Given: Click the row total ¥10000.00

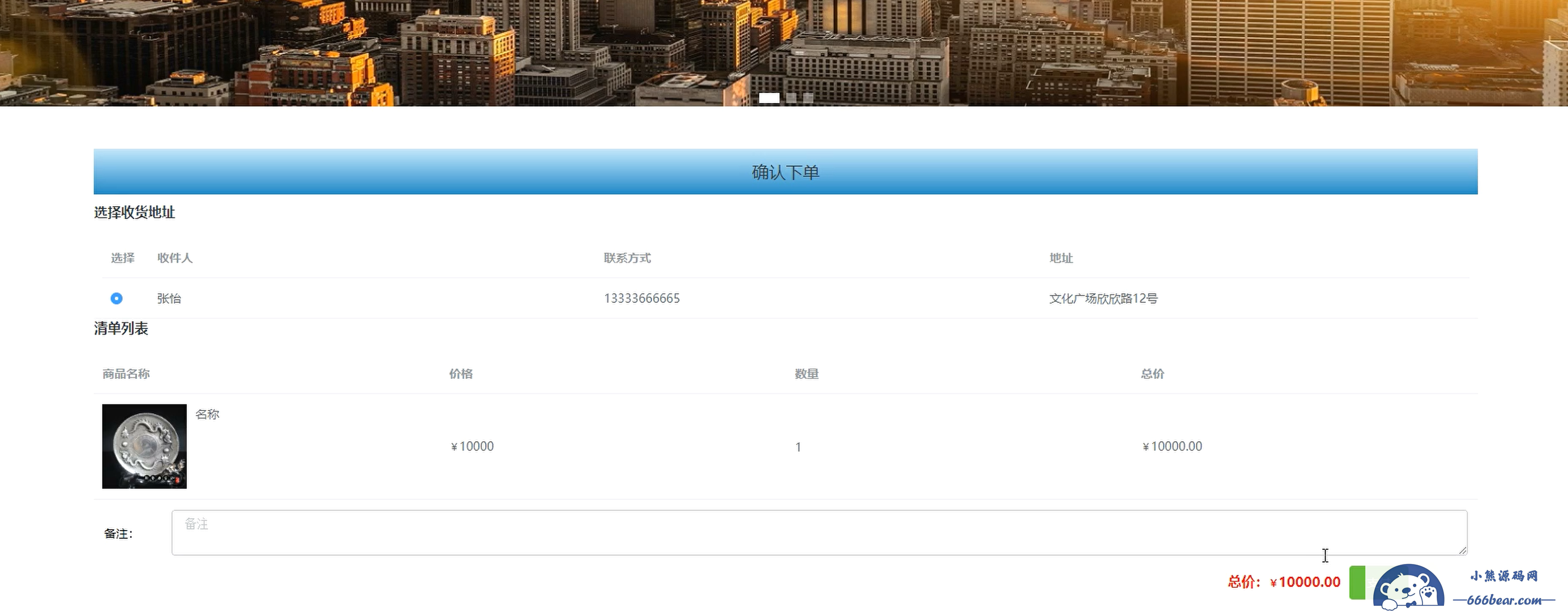Looking at the screenshot, I should click(x=1172, y=447).
